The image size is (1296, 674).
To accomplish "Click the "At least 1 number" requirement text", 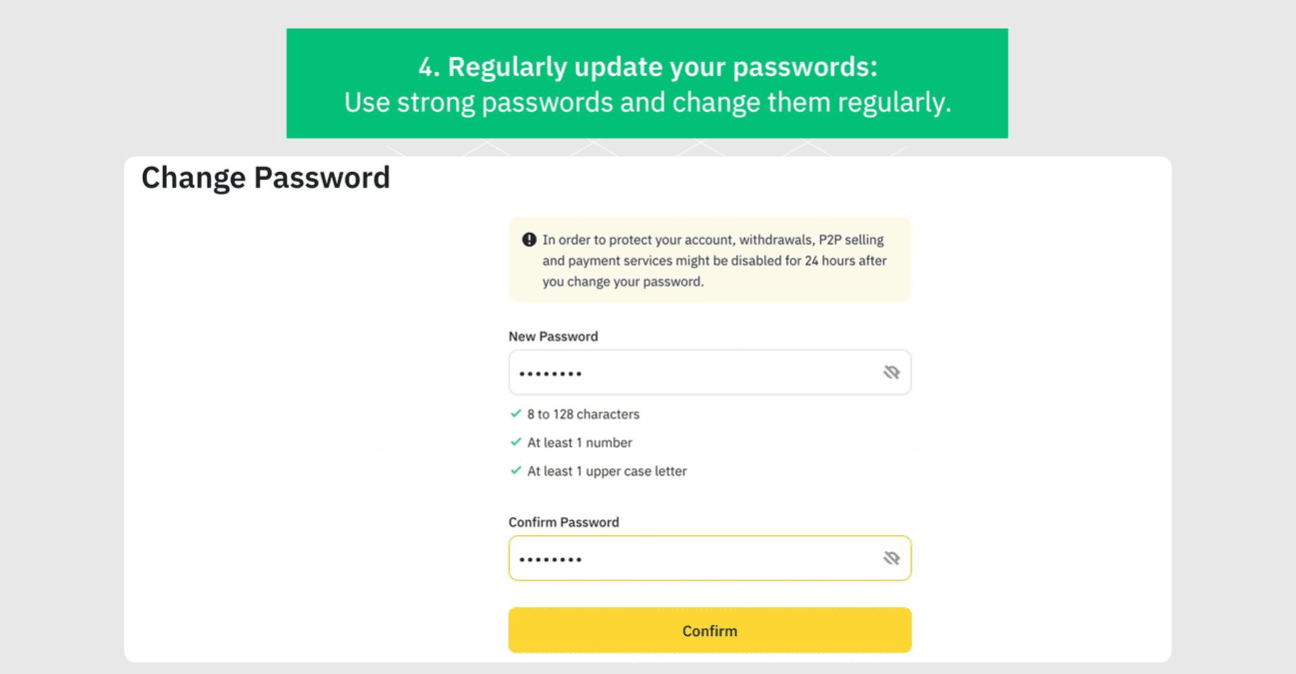I will (580, 442).
